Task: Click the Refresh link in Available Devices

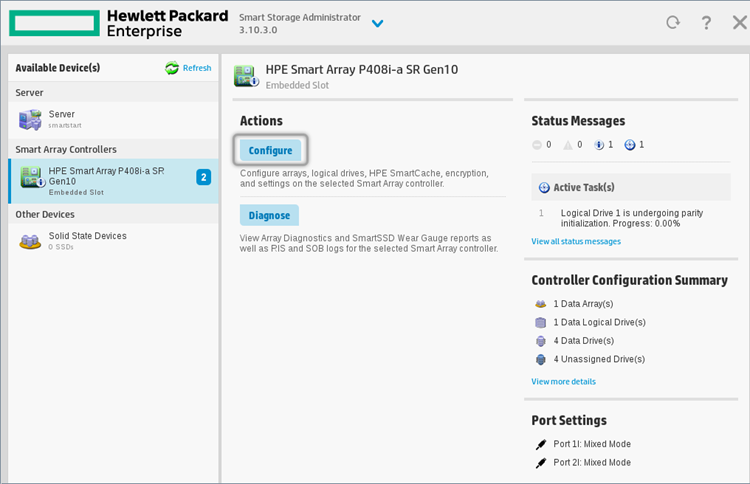Action: coord(197,68)
